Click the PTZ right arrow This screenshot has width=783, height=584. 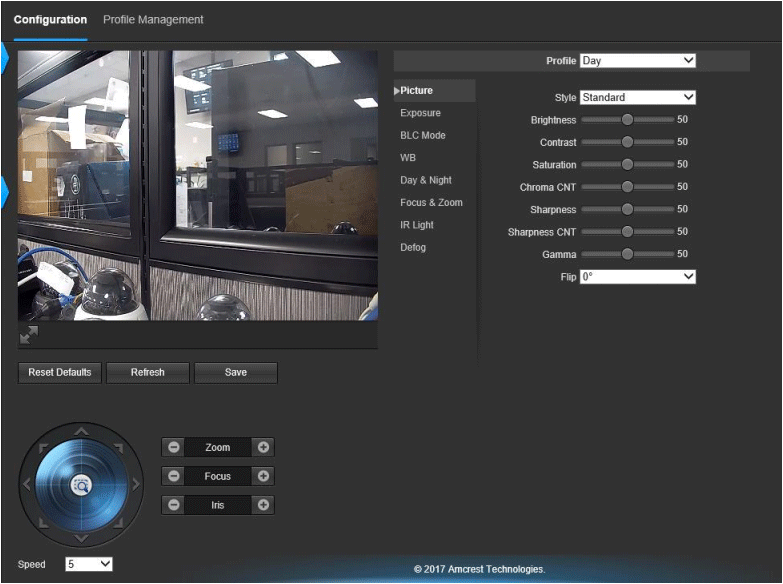136,484
